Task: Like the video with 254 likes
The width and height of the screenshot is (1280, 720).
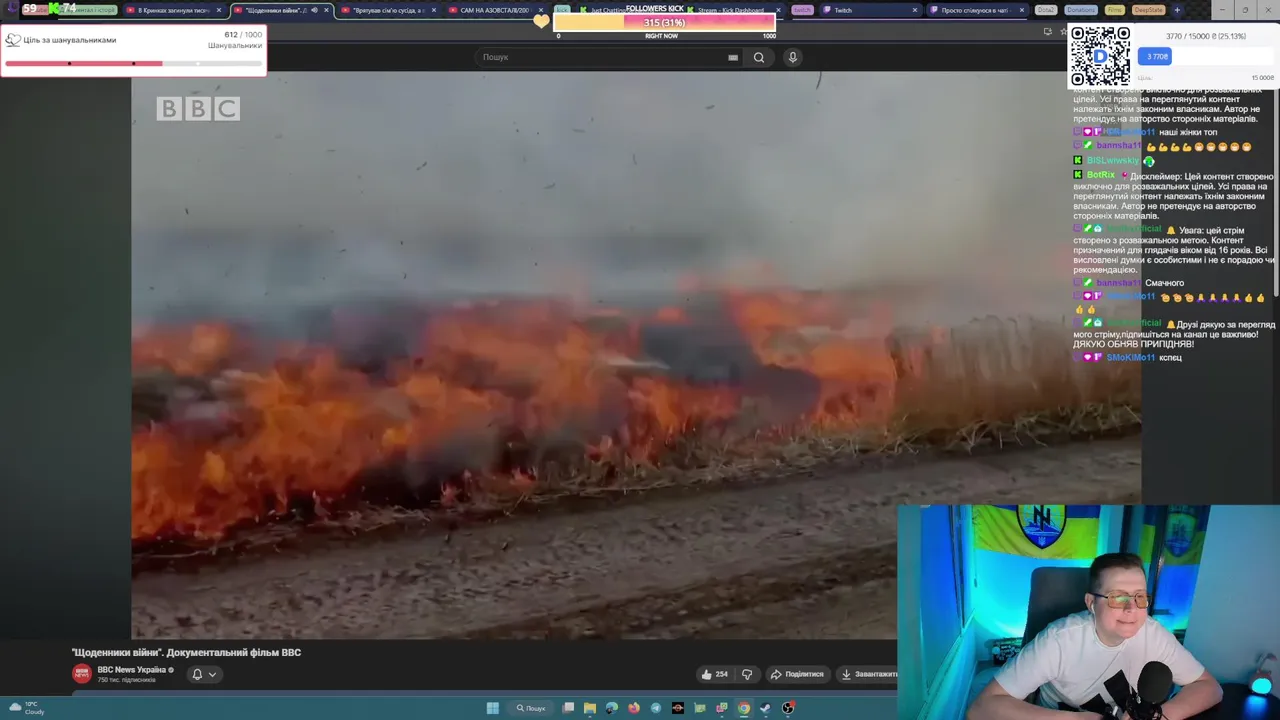Action: [x=714, y=674]
